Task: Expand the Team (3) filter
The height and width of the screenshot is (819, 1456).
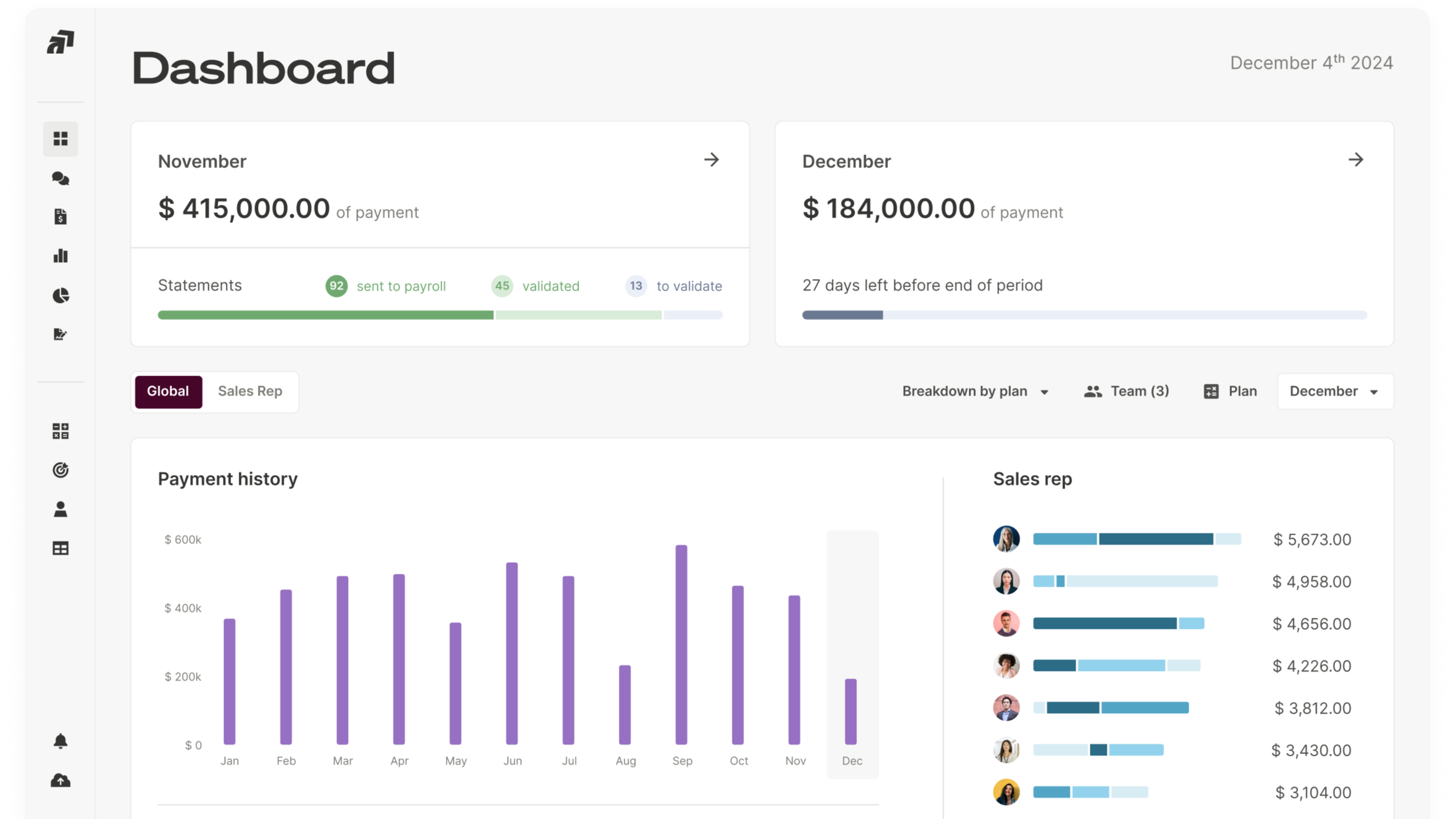Action: coord(1126,391)
